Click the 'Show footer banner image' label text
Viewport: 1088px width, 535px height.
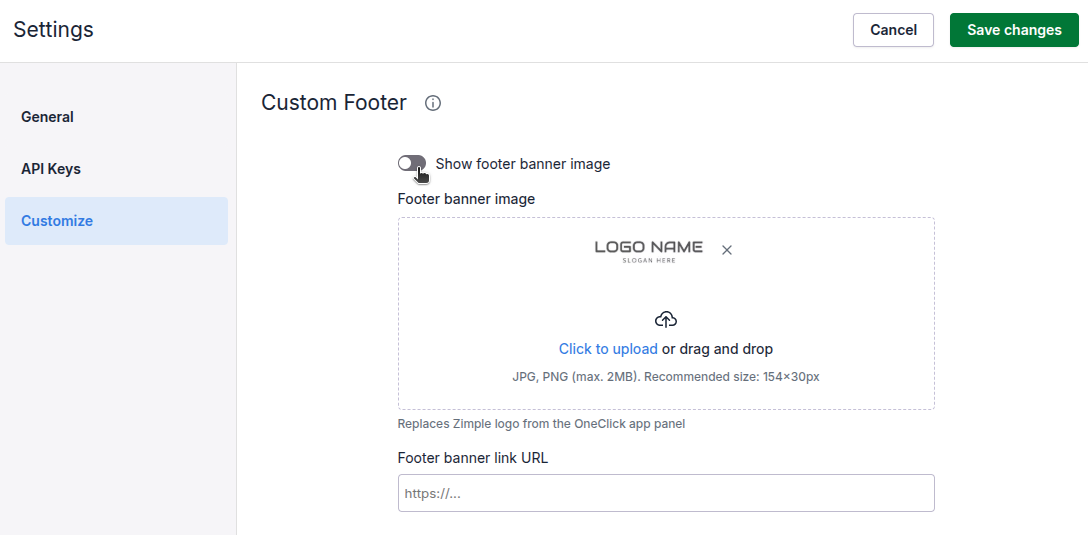523,164
